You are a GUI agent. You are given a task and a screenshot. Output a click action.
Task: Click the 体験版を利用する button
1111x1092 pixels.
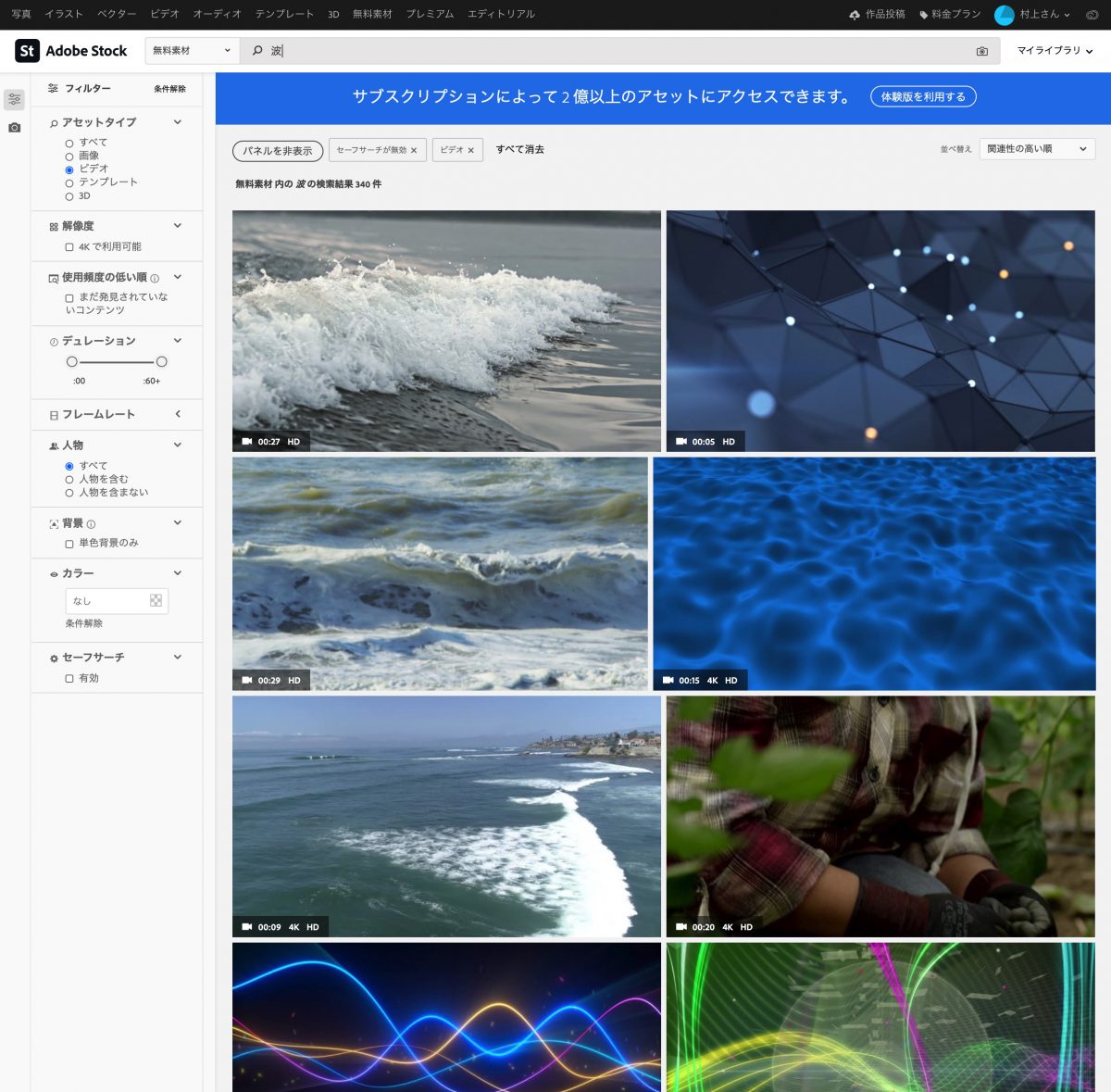coord(922,96)
